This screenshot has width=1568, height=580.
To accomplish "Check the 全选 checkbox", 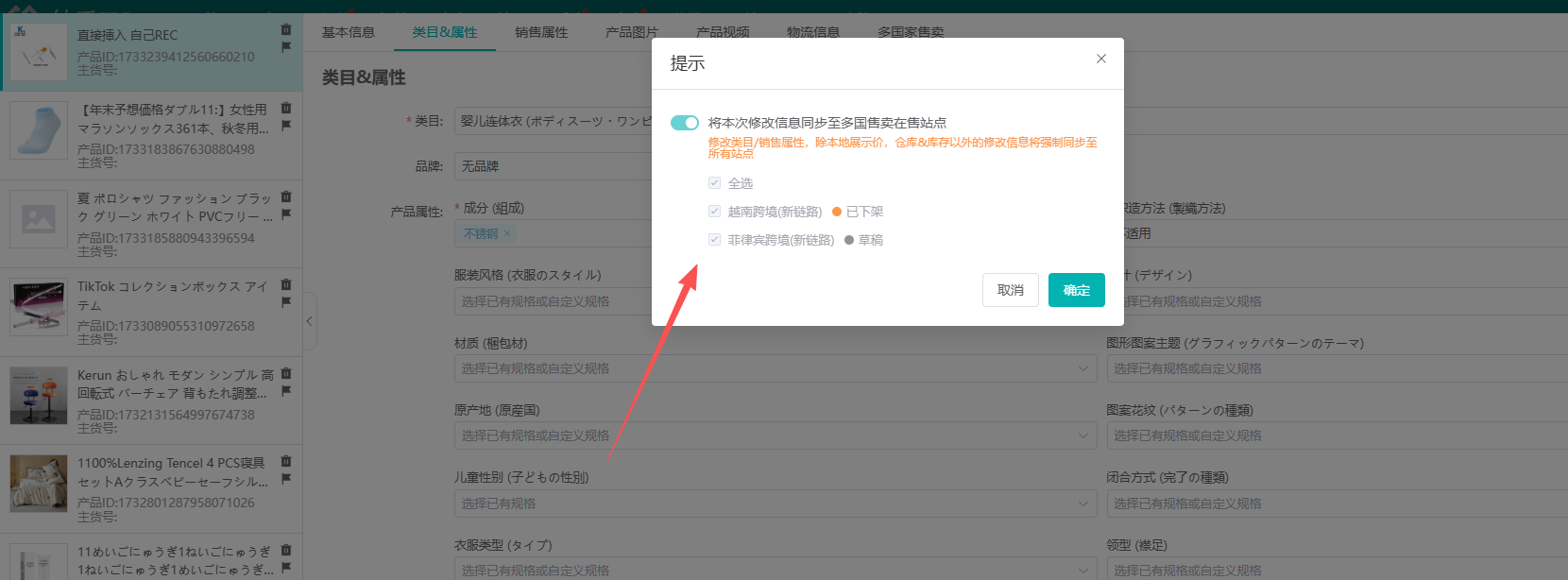I will (x=715, y=183).
